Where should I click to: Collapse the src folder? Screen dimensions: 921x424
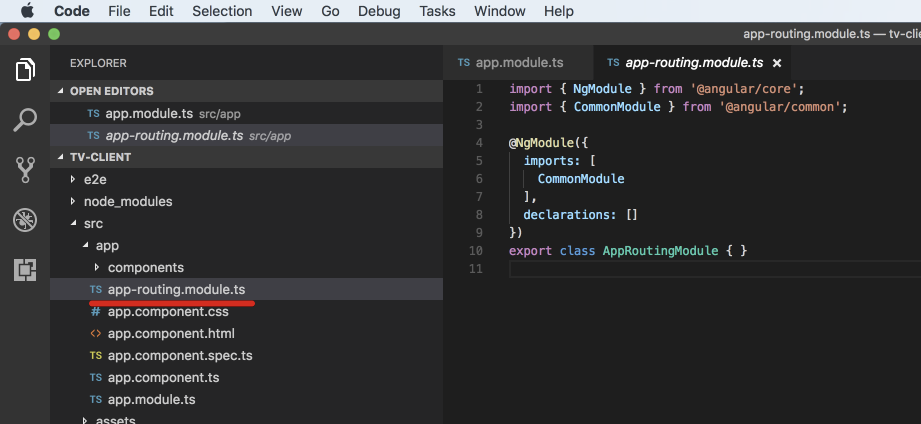coord(93,224)
